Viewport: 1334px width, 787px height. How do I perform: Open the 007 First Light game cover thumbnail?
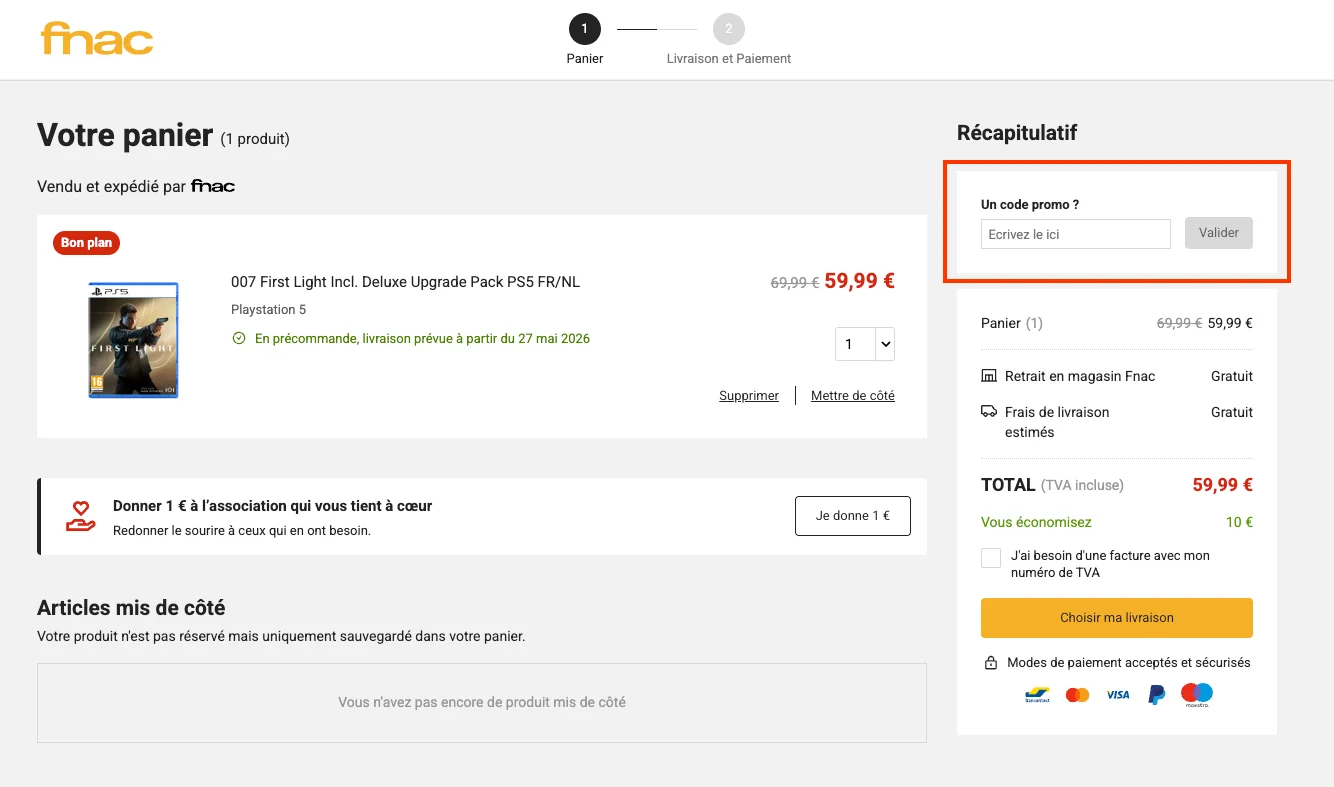(x=133, y=340)
